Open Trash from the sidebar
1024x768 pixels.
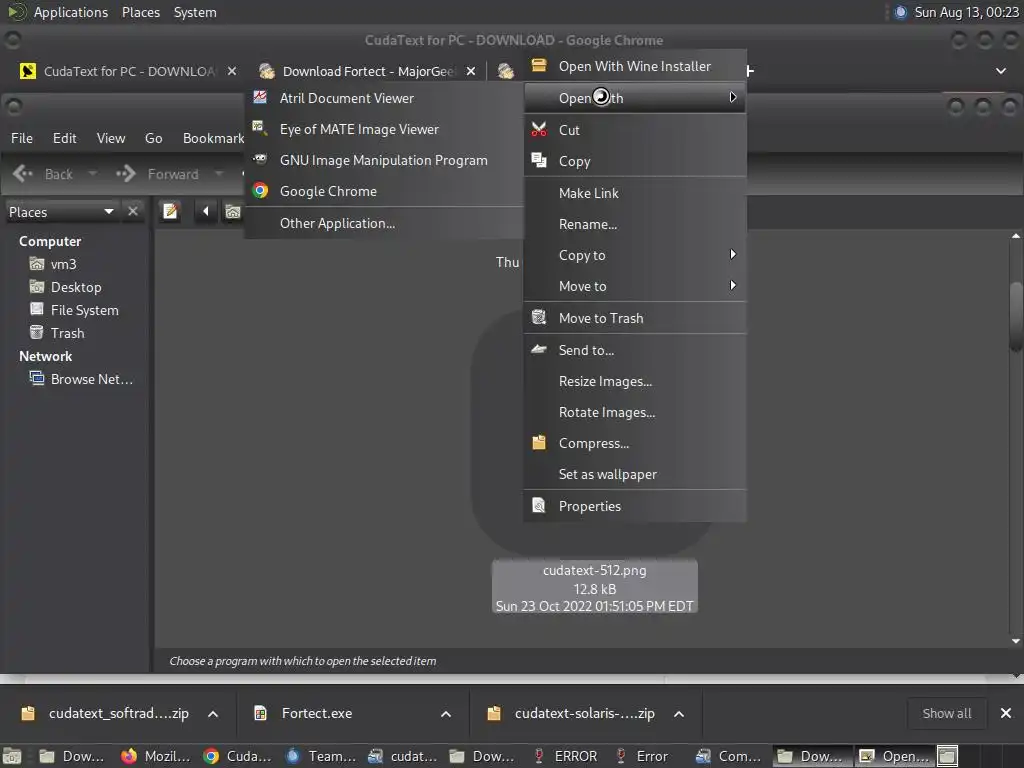pyautogui.click(x=67, y=333)
